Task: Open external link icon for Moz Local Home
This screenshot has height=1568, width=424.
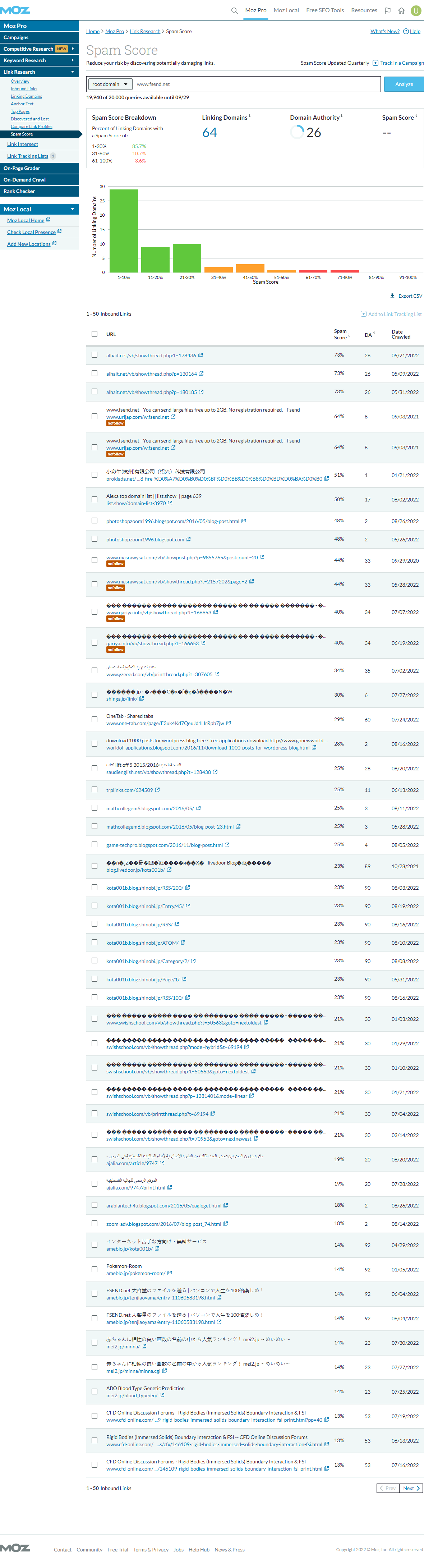Action: coord(49,220)
